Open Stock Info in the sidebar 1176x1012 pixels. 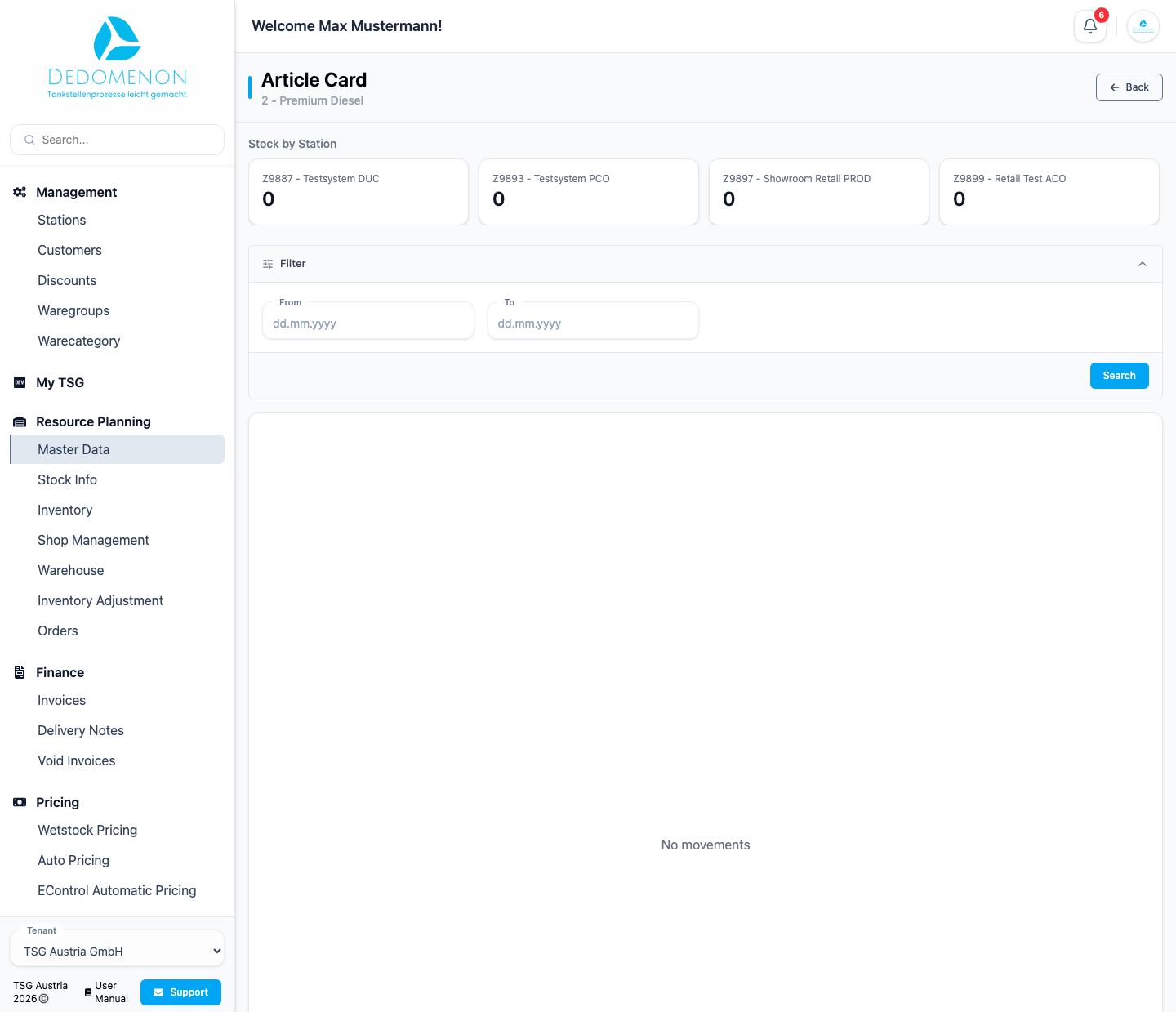click(117, 479)
